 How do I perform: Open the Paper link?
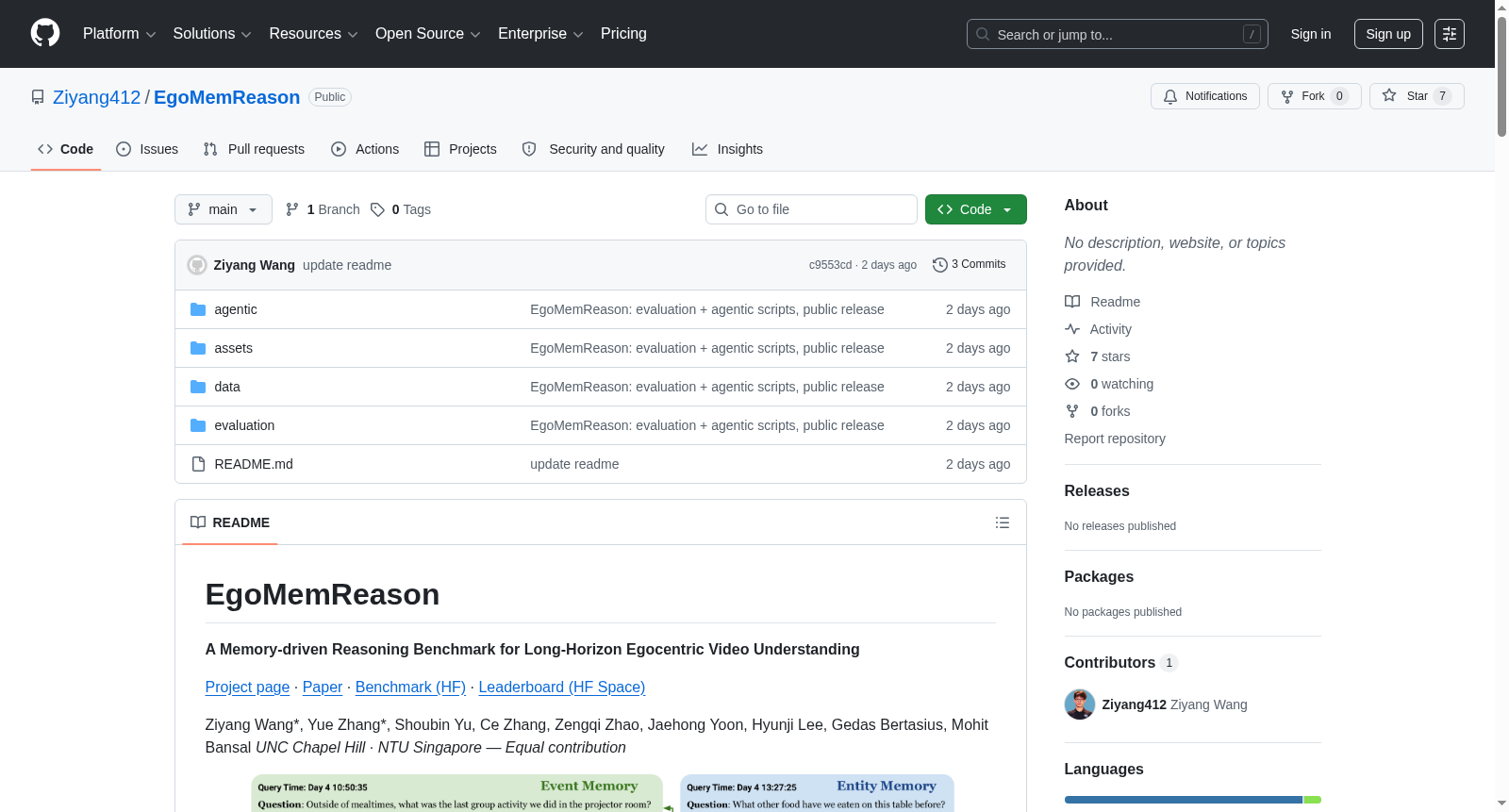point(323,688)
